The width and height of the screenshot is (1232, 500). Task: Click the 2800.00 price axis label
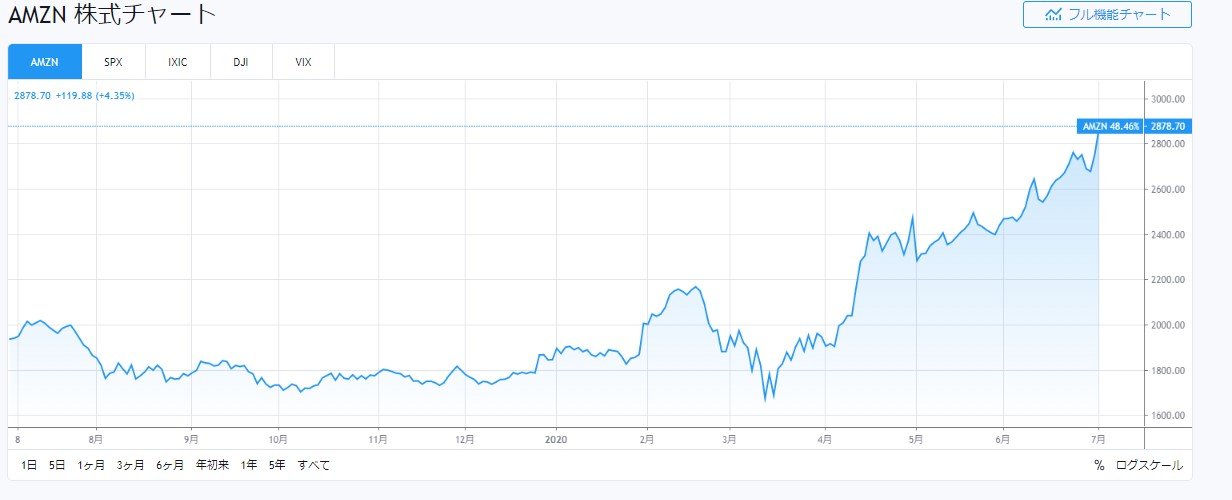[x=1168, y=144]
